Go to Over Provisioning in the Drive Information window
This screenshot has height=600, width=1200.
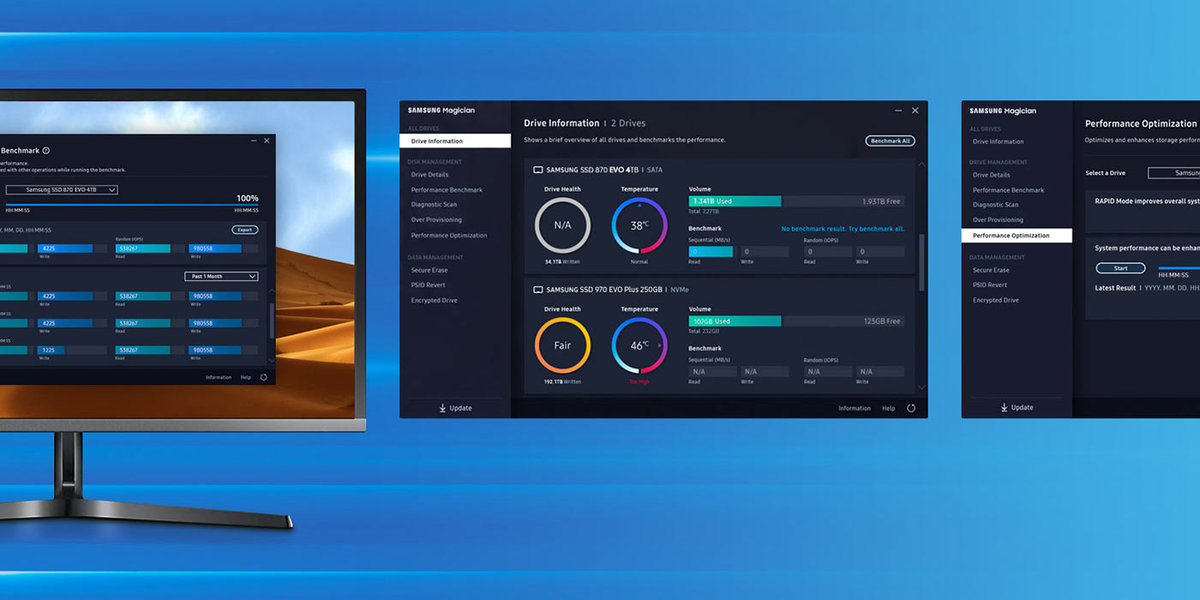tap(436, 220)
